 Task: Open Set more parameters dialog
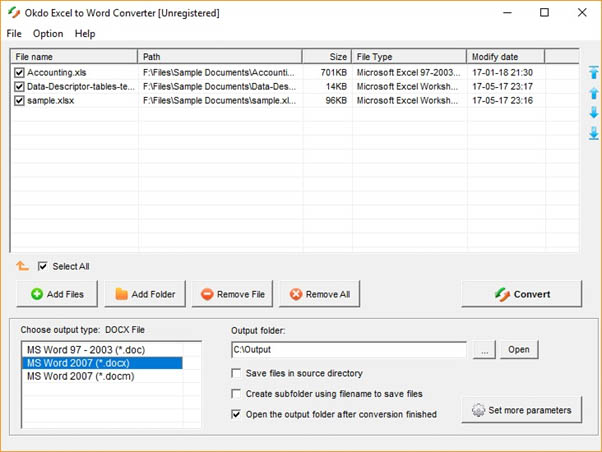(522, 410)
